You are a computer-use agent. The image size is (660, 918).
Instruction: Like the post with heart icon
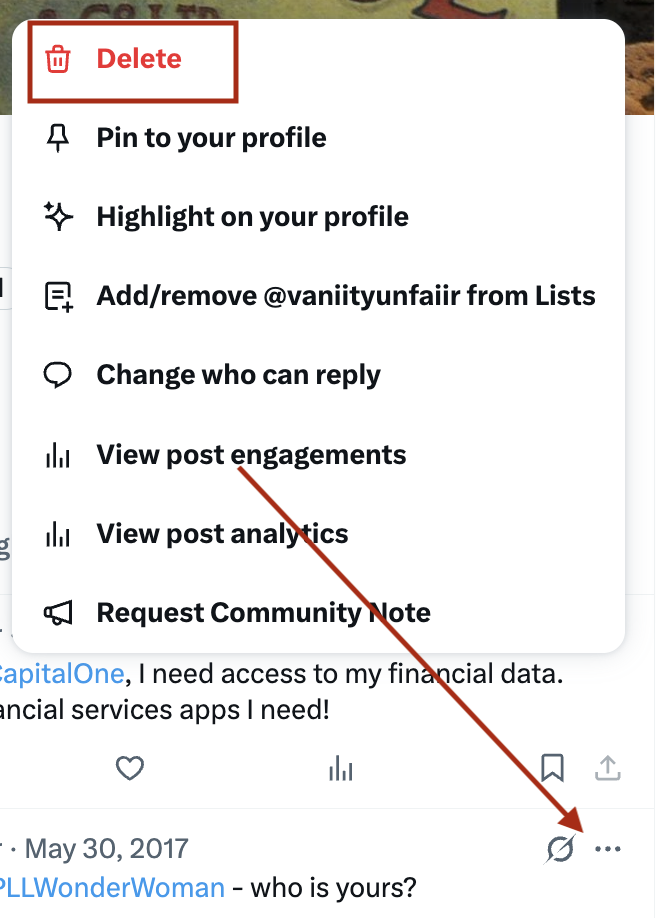click(129, 768)
